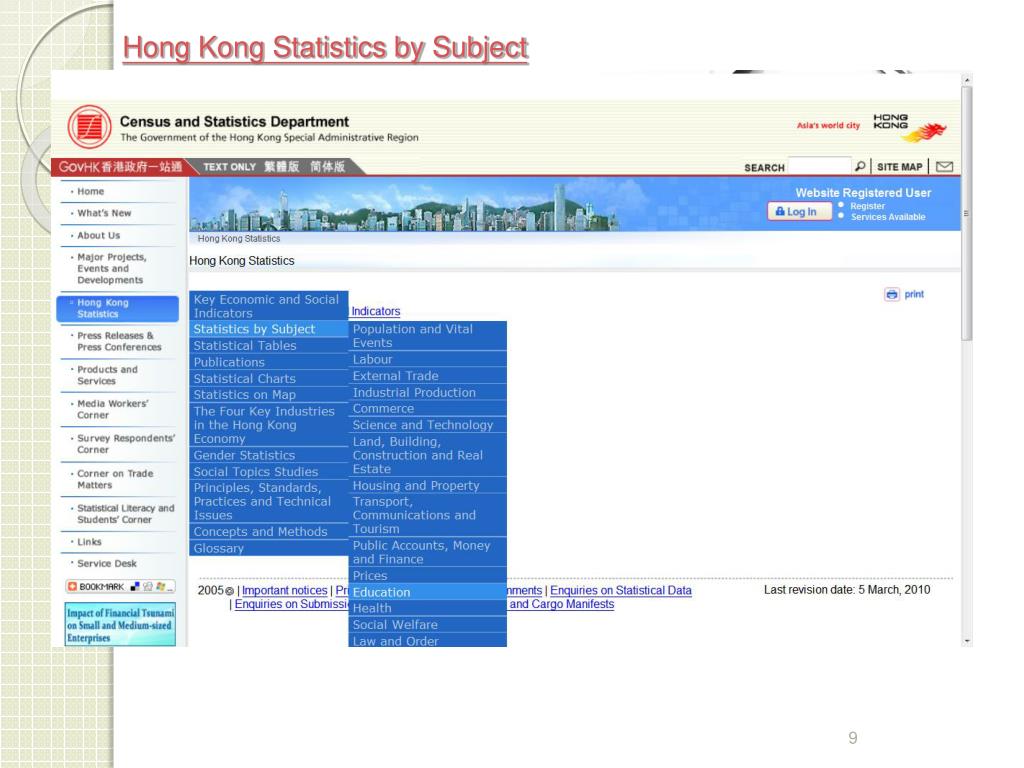
Task: Click Impact of Financial Tsunami banner
Action: (x=120, y=625)
